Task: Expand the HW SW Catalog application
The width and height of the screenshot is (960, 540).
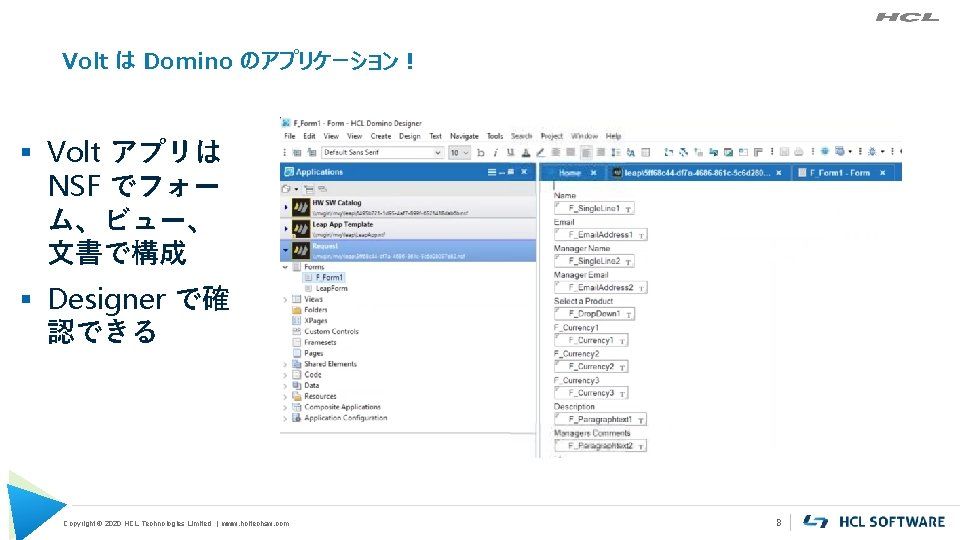Action: [x=286, y=208]
